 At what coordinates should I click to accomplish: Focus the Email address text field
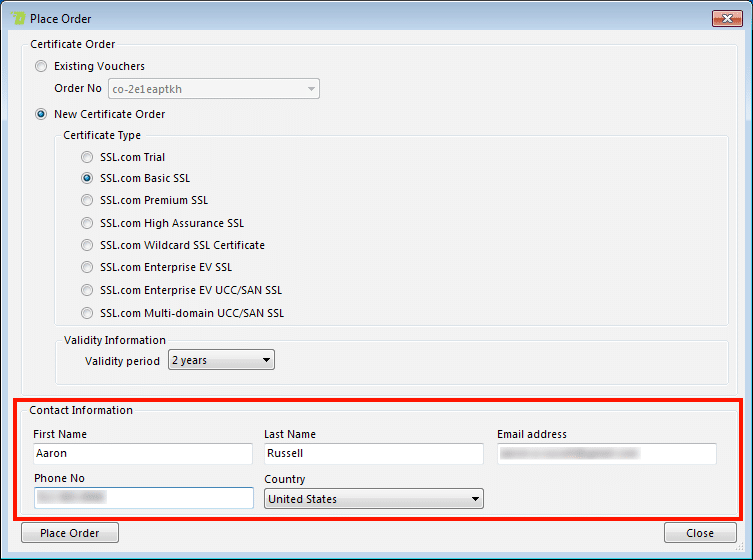[606, 454]
